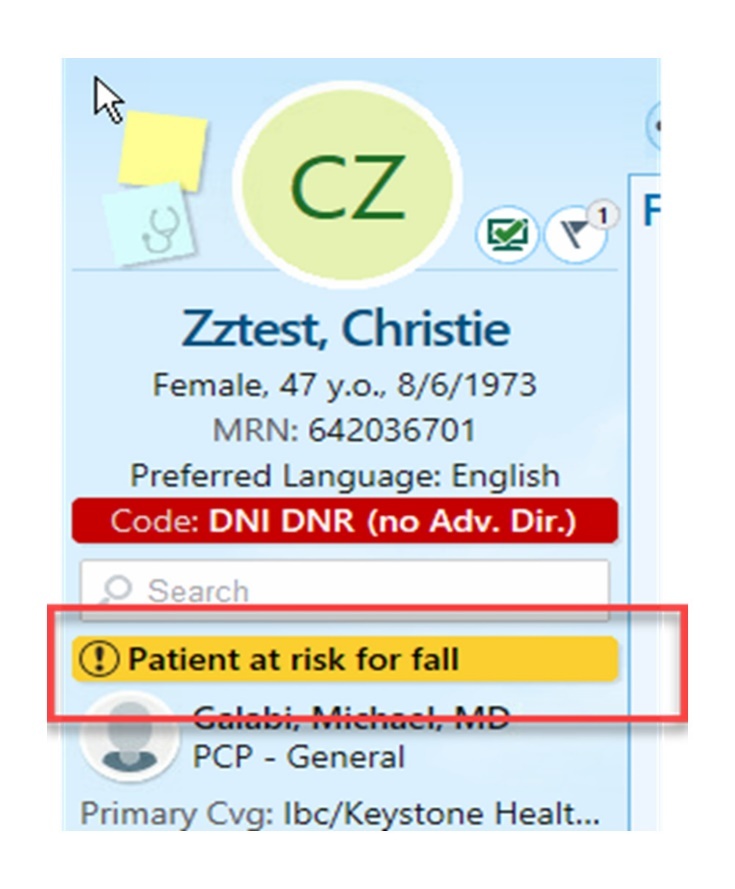Open the yellow sticky note chart comment
This screenshot has height=889, width=735.
(160, 152)
